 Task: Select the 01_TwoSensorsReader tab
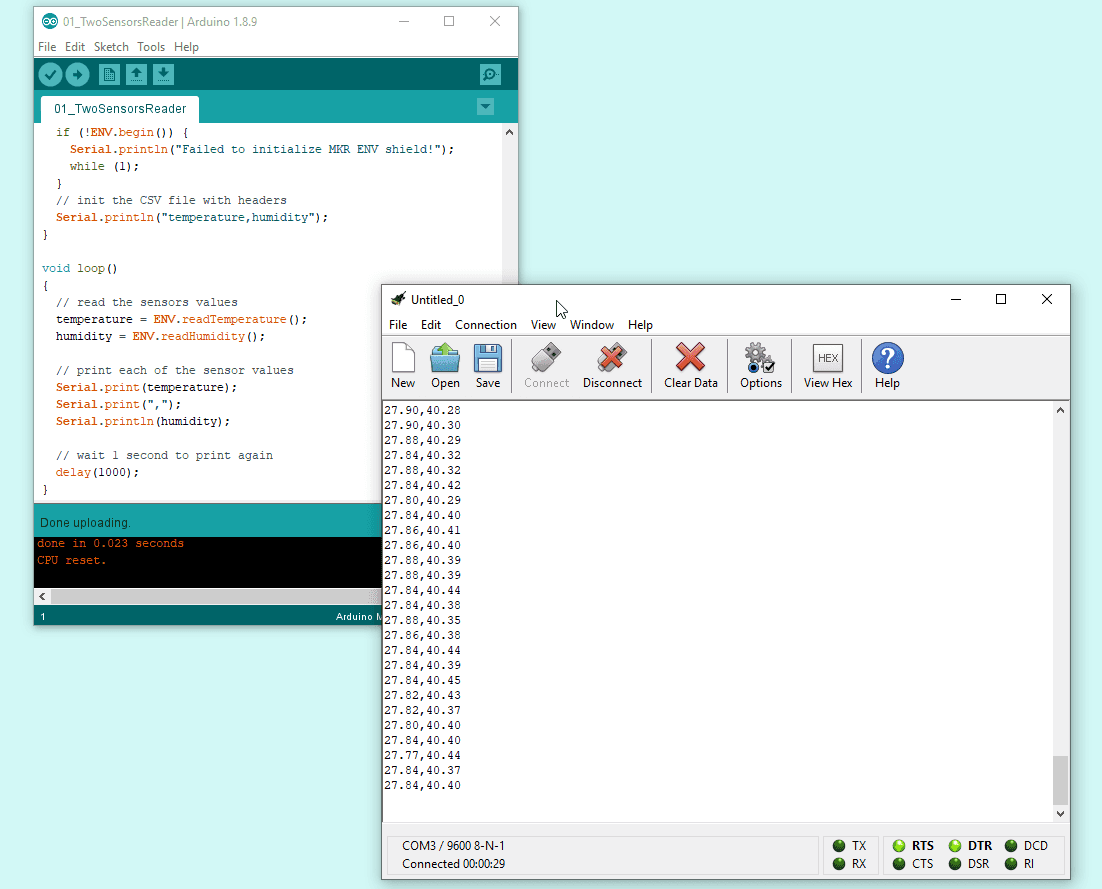pyautogui.click(x=120, y=108)
